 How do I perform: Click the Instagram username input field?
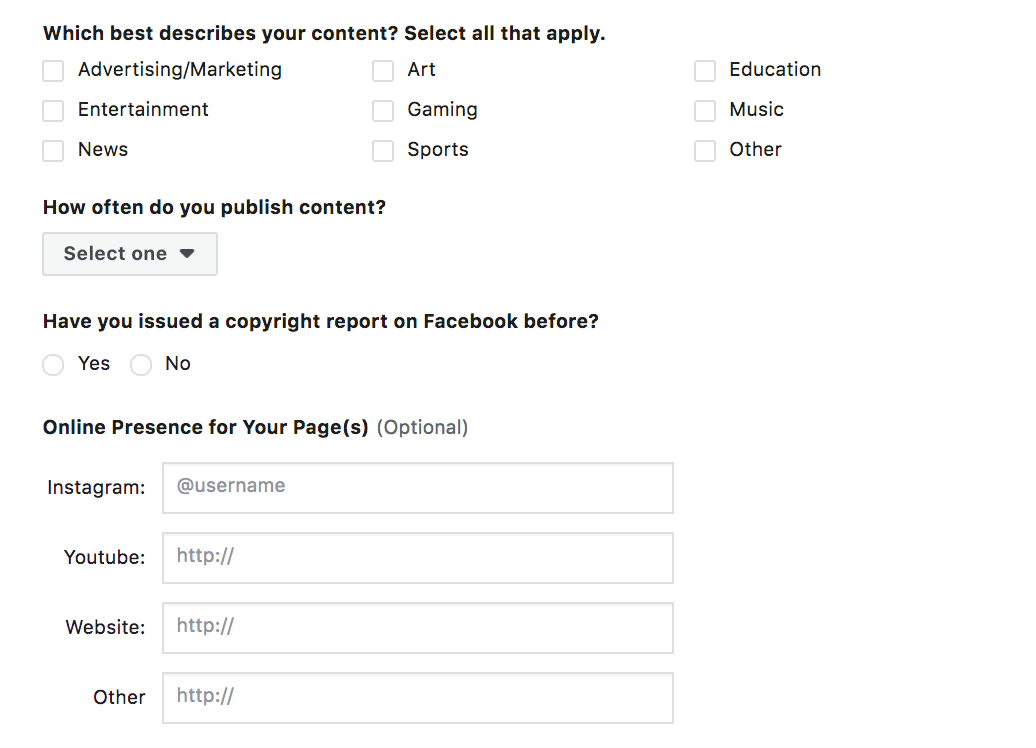point(417,488)
